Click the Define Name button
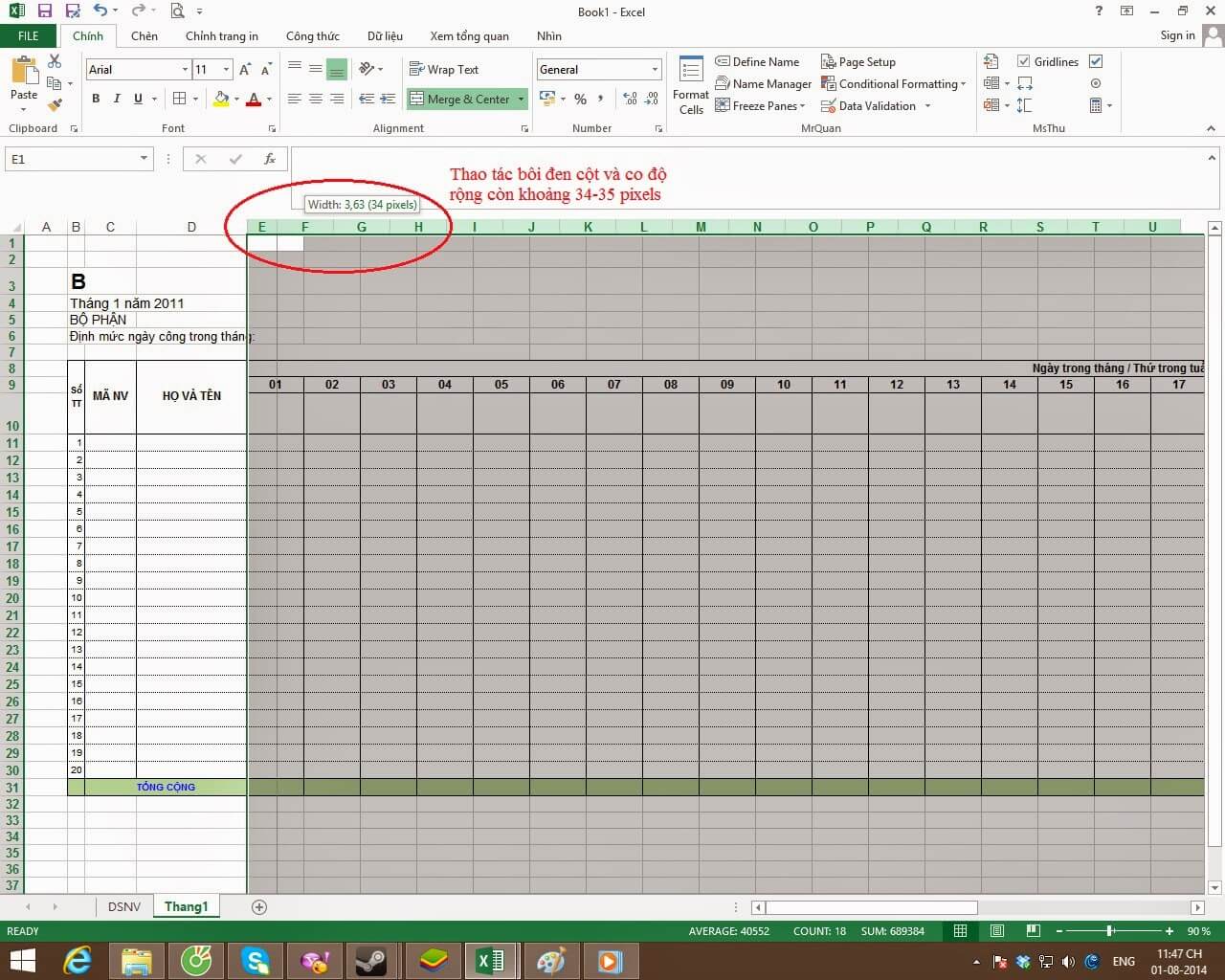The width and height of the screenshot is (1225, 980). pyautogui.click(x=757, y=61)
